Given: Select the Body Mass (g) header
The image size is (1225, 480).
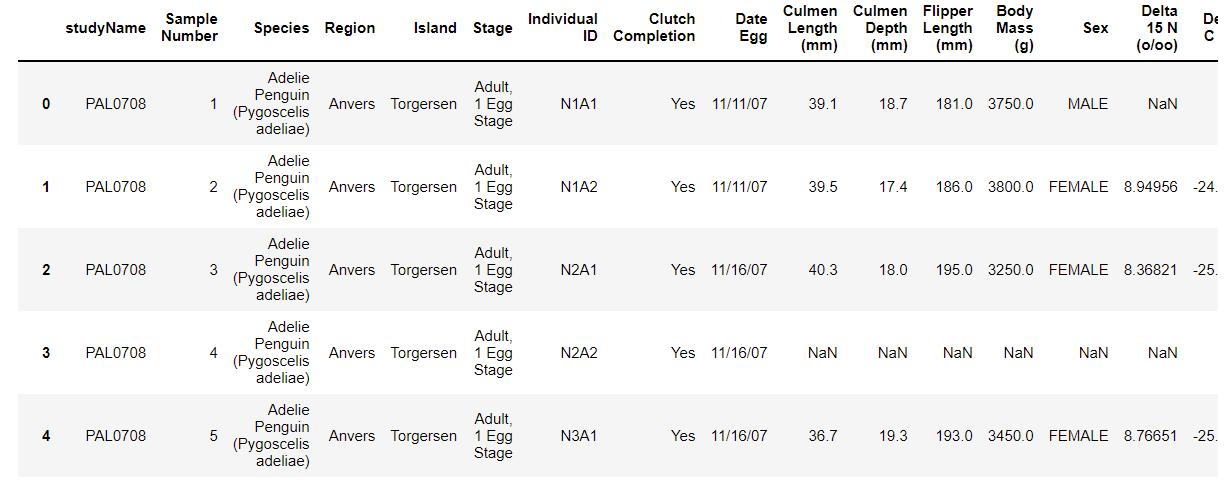Looking at the screenshot, I should (1015, 28).
